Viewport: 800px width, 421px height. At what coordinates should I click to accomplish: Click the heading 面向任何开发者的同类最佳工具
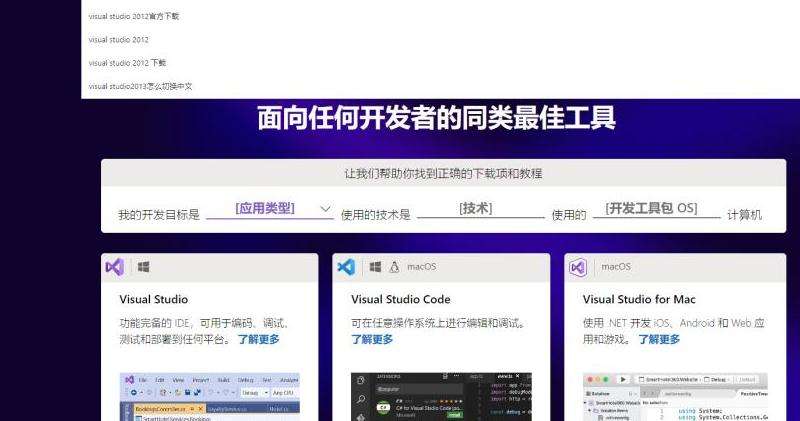436,118
